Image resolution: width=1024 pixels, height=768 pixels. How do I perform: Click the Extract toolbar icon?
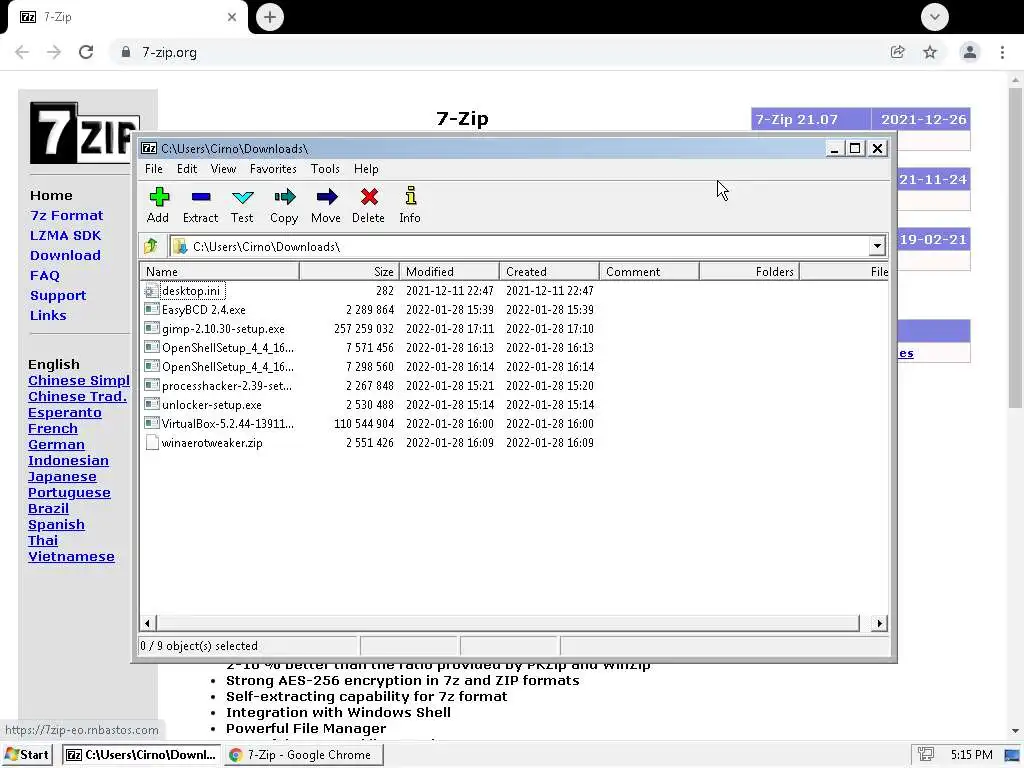[200, 197]
